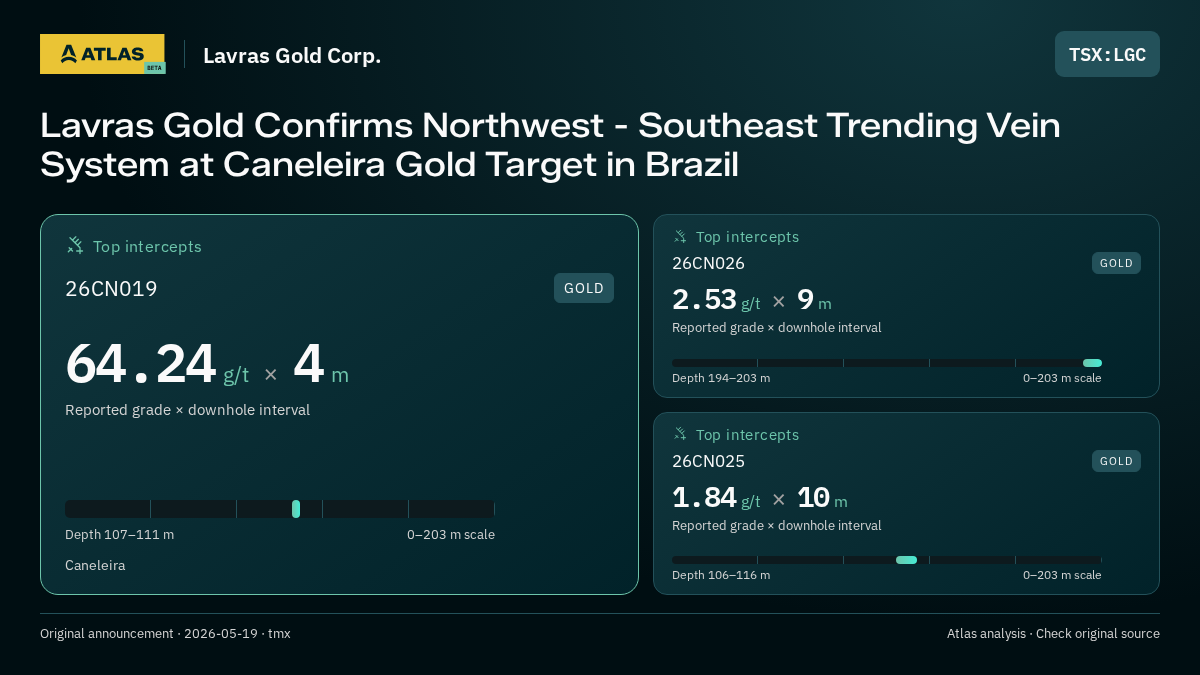Click the 1.84 g/t grade value
The image size is (1200, 675).
[x=716, y=498]
